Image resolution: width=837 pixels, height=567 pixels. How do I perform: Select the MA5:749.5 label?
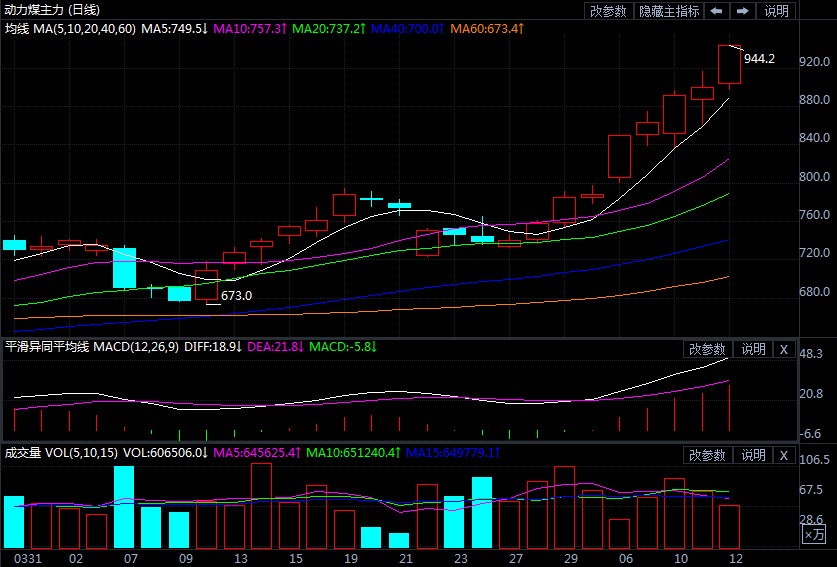[x=175, y=29]
